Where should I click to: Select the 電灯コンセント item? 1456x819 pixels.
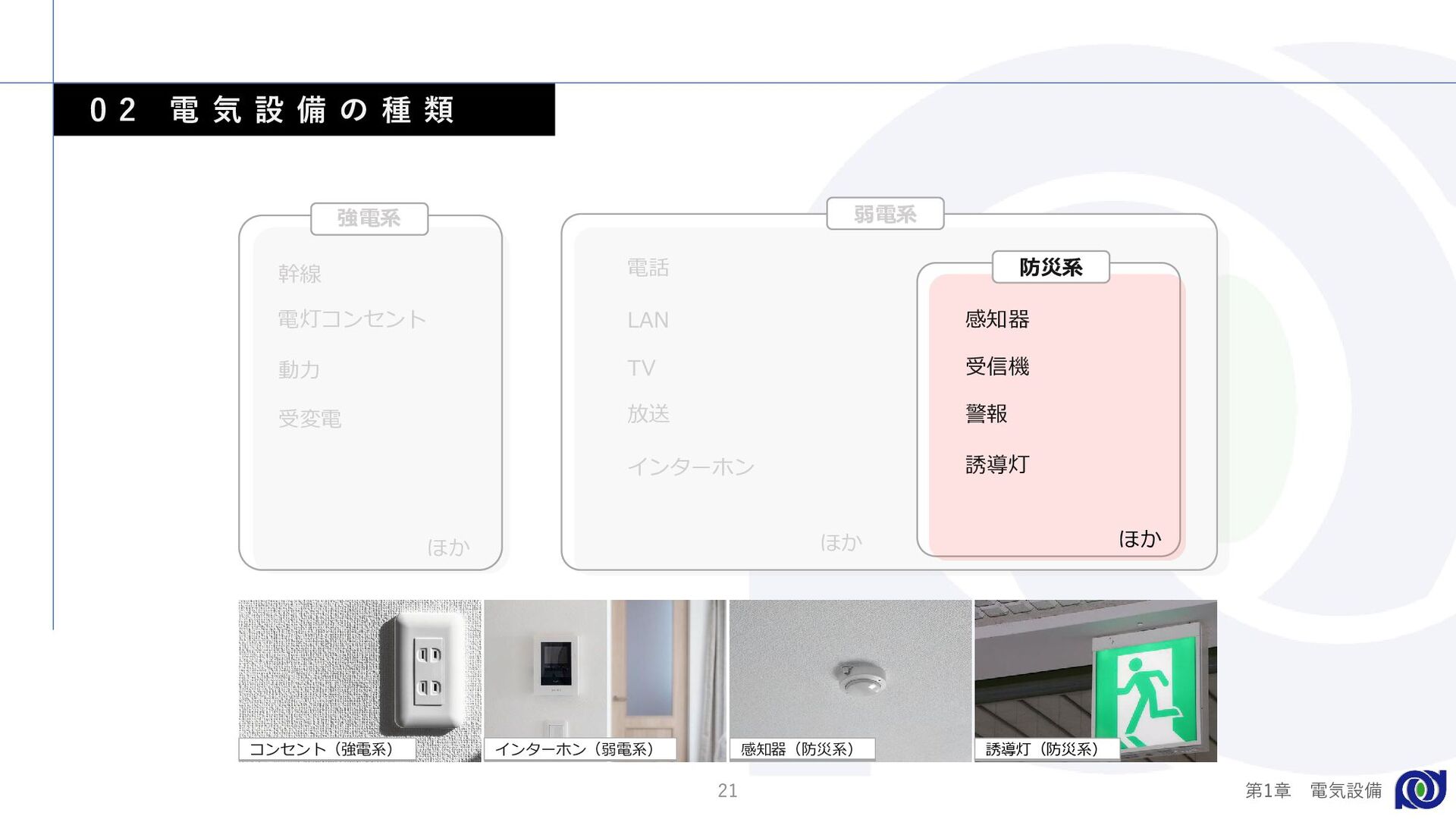[x=352, y=318]
